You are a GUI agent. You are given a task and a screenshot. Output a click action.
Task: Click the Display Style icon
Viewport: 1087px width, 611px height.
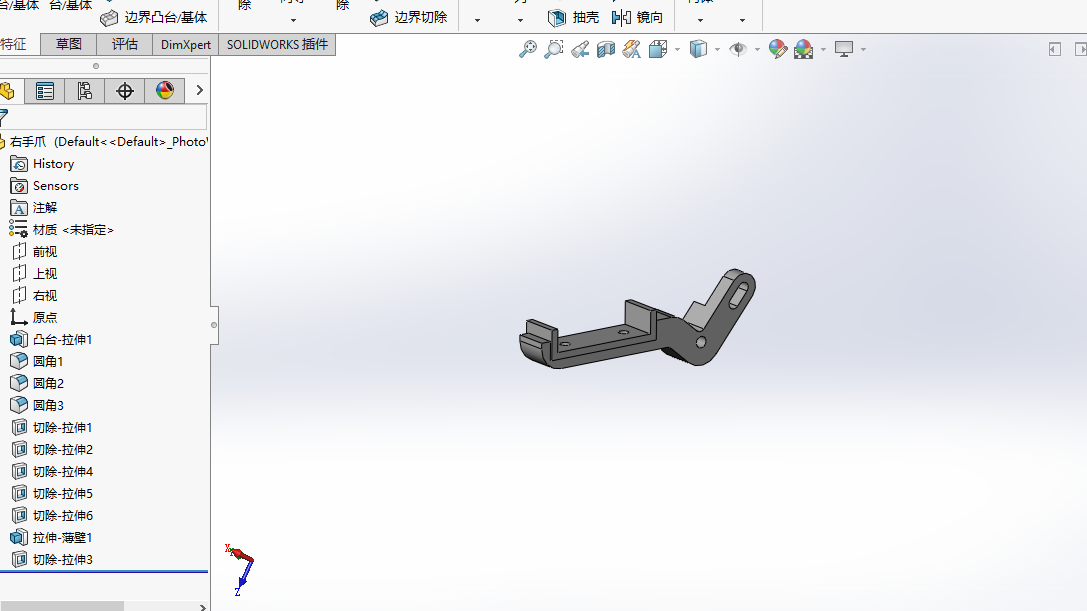(698, 49)
